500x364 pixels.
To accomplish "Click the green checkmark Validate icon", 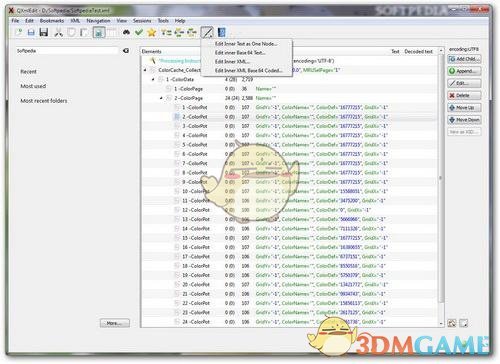I will pos(139,32).
